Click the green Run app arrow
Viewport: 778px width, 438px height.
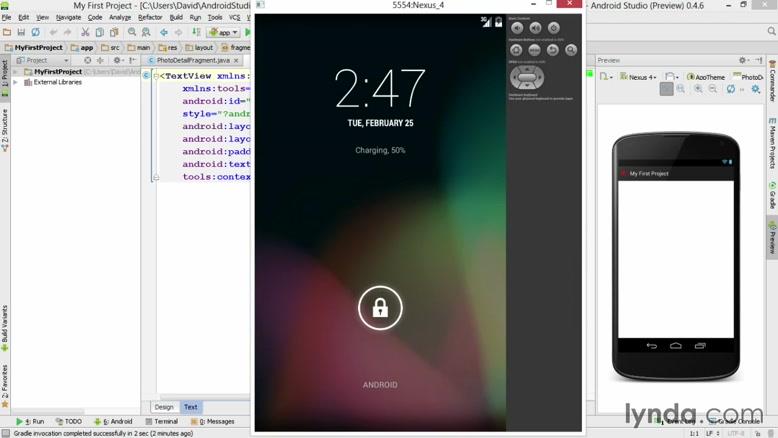(x=248, y=32)
